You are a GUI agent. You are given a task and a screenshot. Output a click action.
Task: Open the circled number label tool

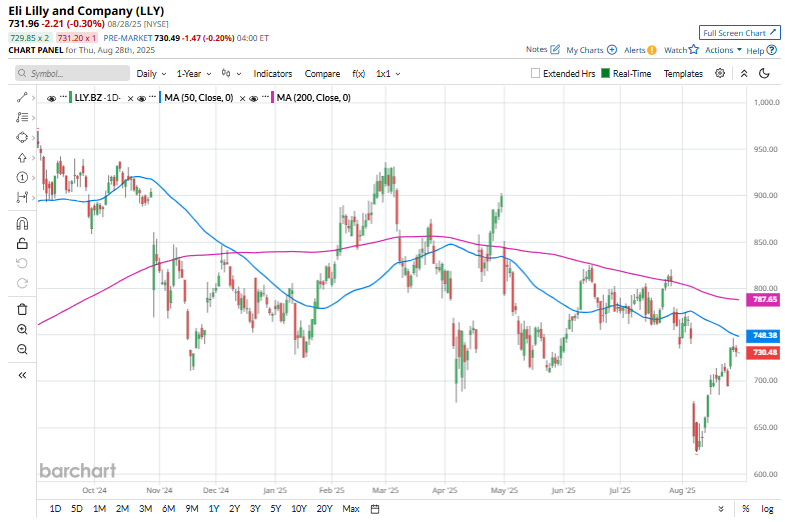[x=22, y=178]
